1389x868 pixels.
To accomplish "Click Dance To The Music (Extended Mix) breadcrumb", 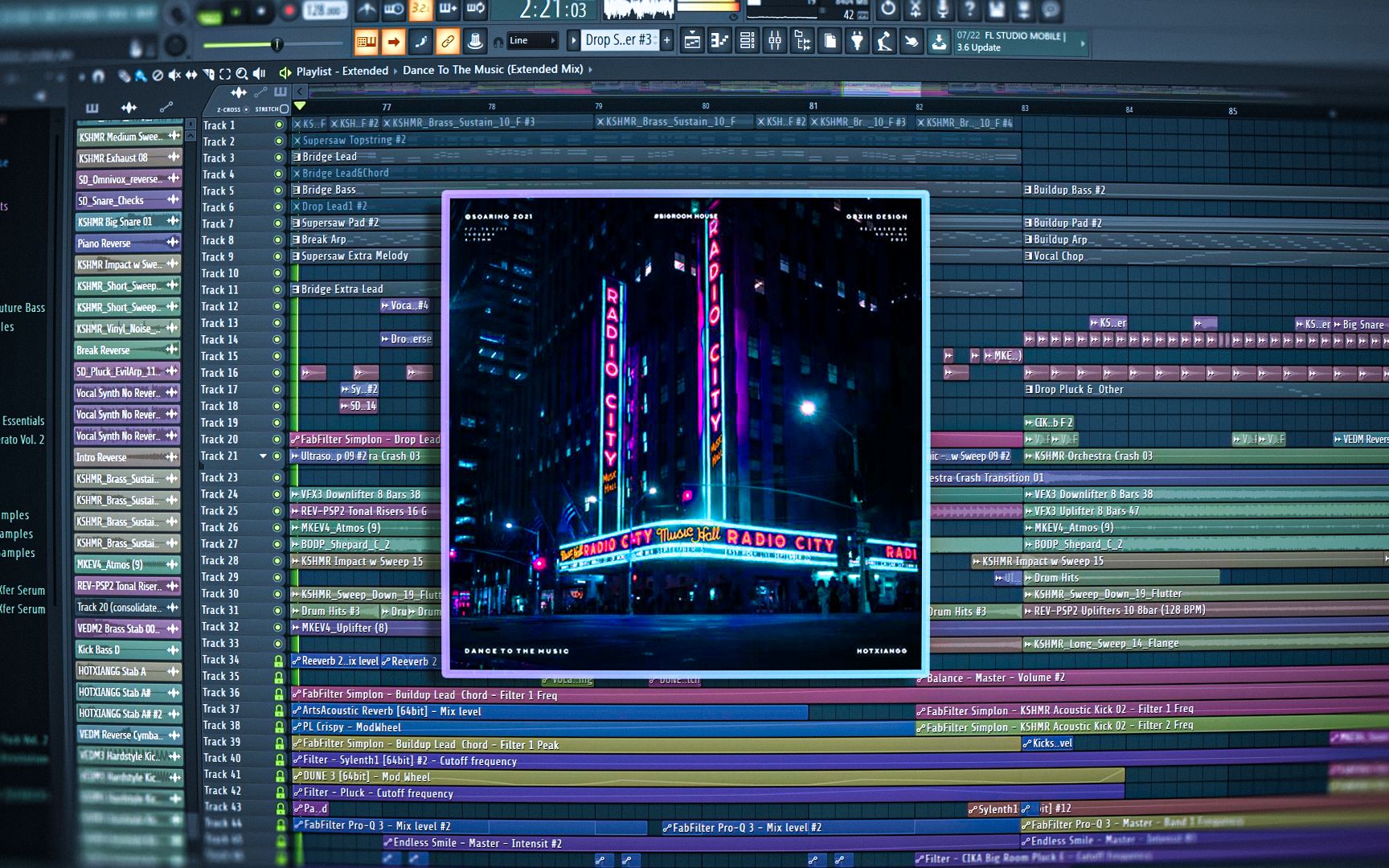I will (493, 70).
